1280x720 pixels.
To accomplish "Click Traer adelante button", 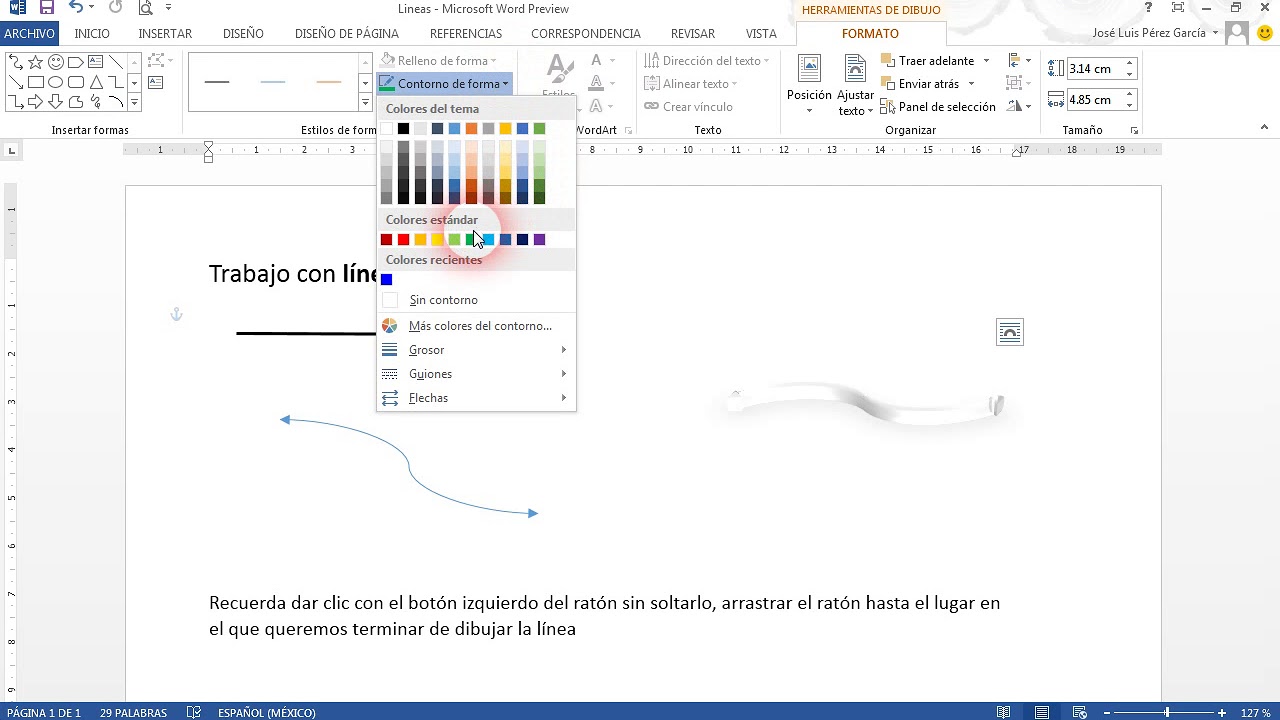I will click(x=927, y=61).
